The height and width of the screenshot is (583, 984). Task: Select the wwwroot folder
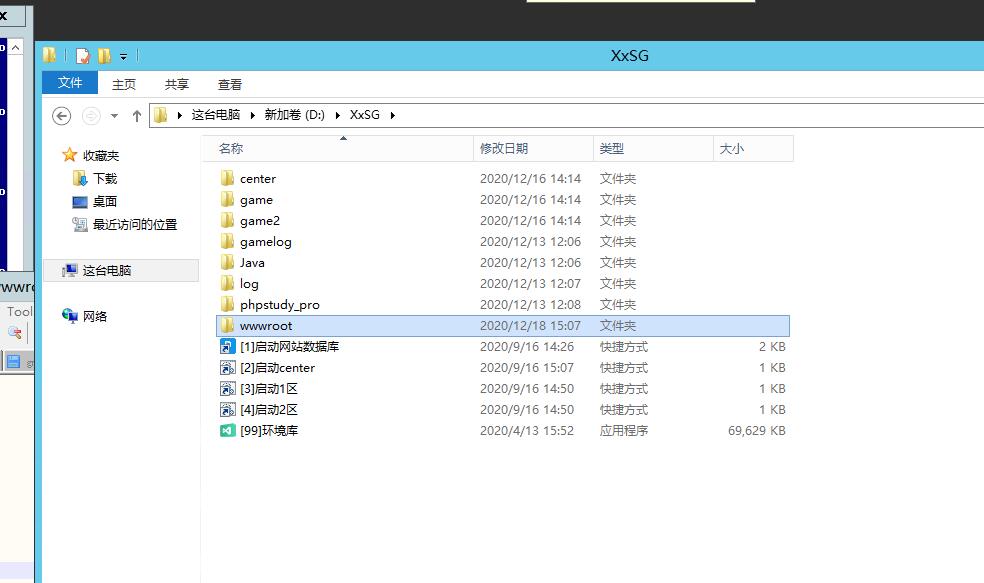click(266, 326)
